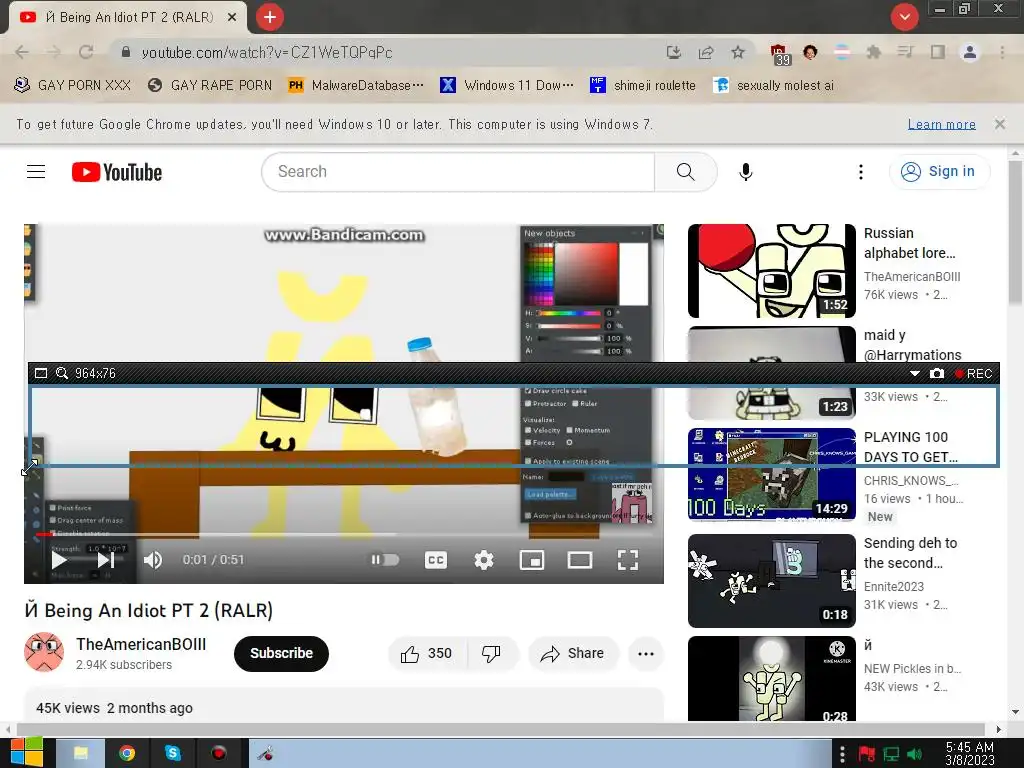Image resolution: width=1024 pixels, height=768 pixels.
Task: Open Chrome side panel
Action: (x=938, y=52)
